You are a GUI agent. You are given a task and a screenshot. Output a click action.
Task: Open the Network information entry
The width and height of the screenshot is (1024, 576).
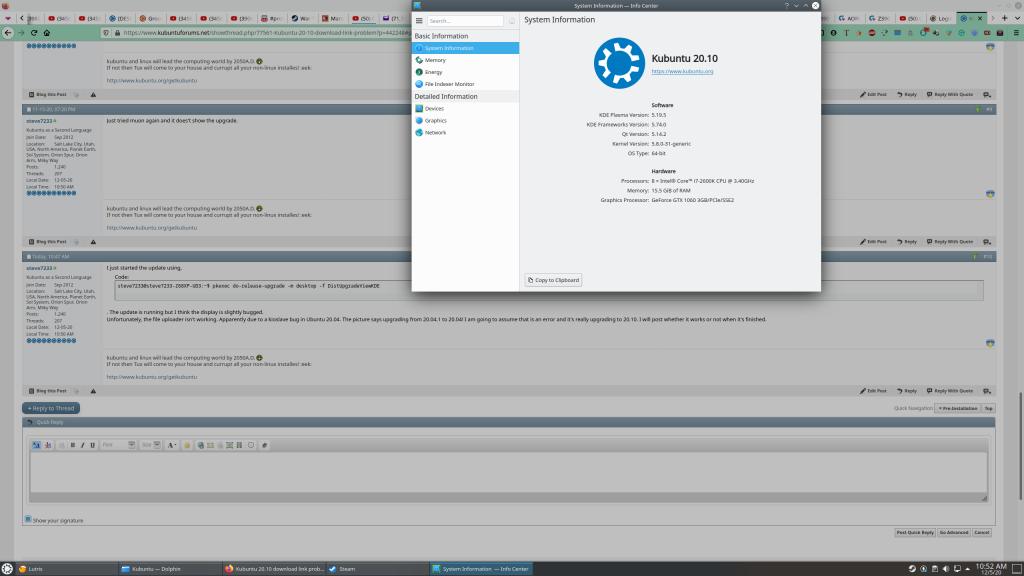436,132
